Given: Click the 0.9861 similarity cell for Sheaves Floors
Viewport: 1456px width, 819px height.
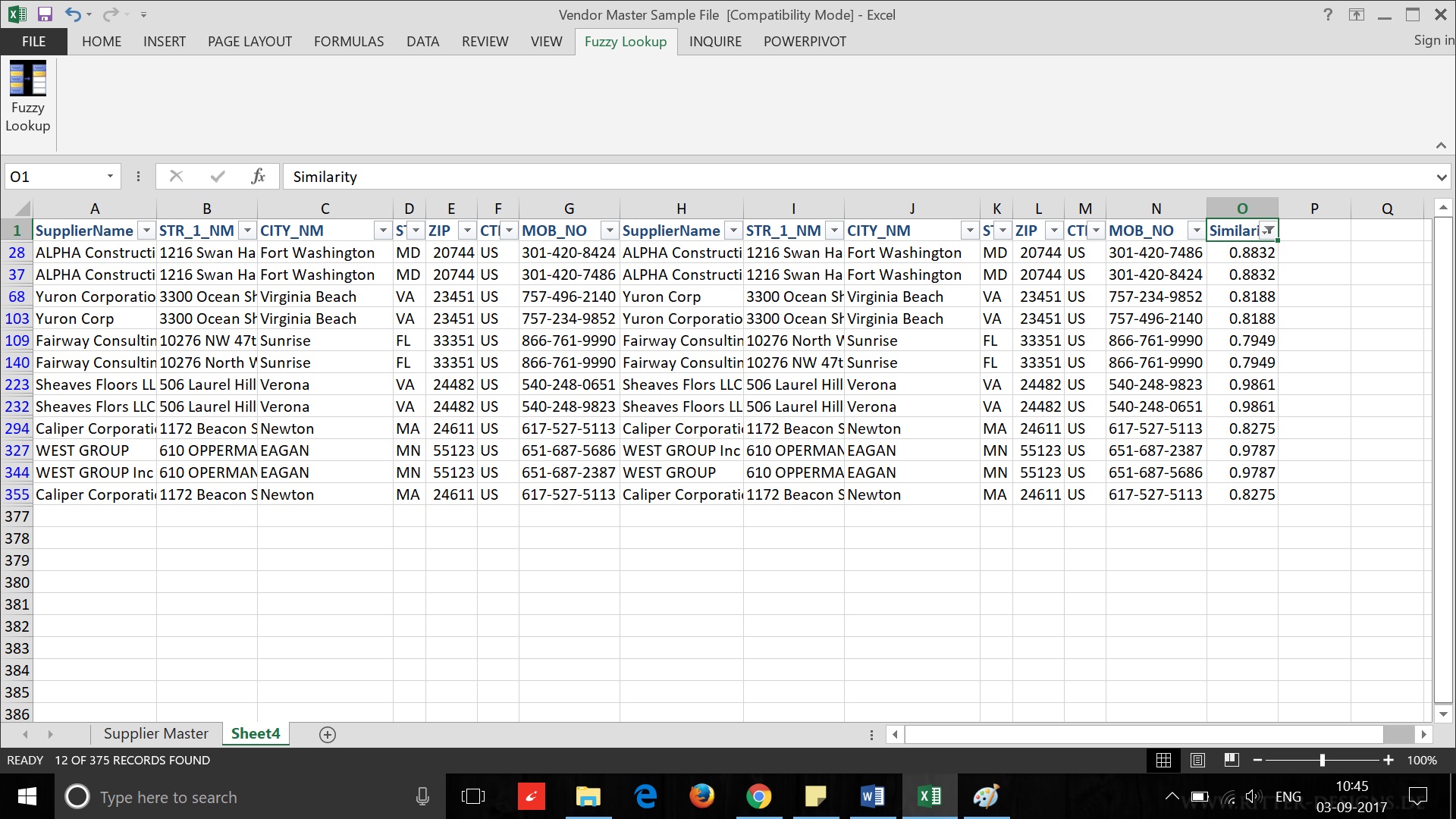Looking at the screenshot, I should click(1242, 384).
